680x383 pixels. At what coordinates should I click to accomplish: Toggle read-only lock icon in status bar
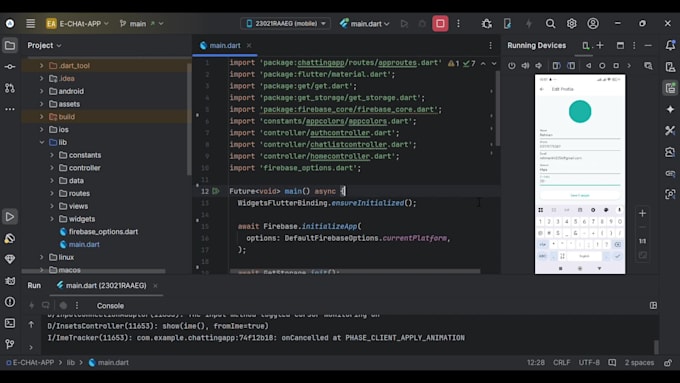pos(668,363)
